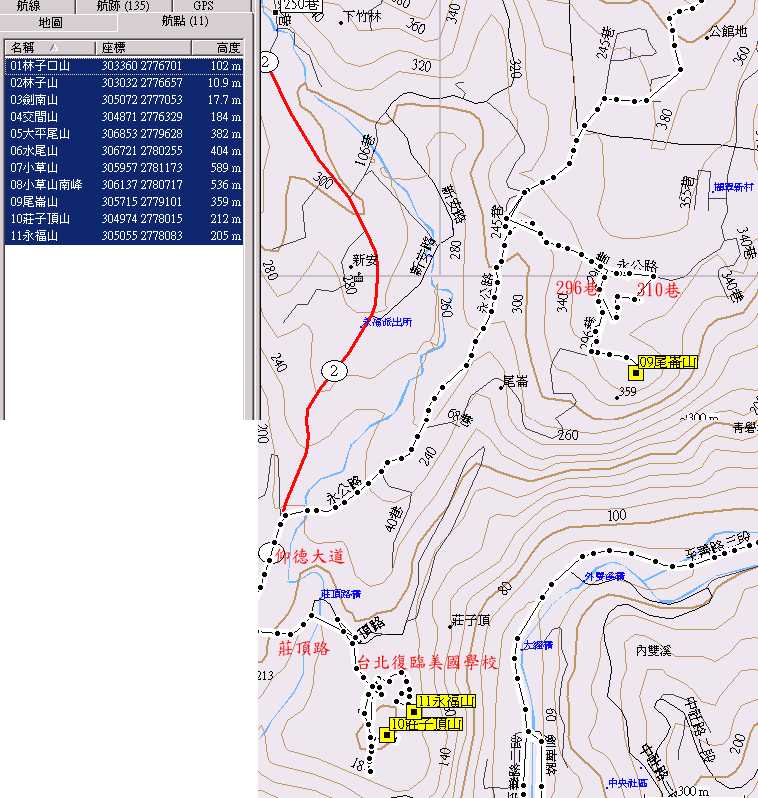Click the 404 m altitude value
The width and height of the screenshot is (758, 798).
point(226,151)
